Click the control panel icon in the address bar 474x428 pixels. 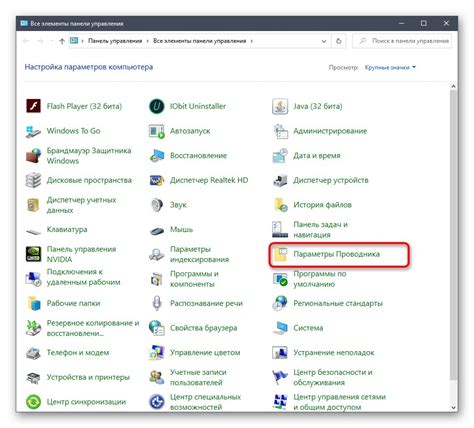[x=74, y=41]
